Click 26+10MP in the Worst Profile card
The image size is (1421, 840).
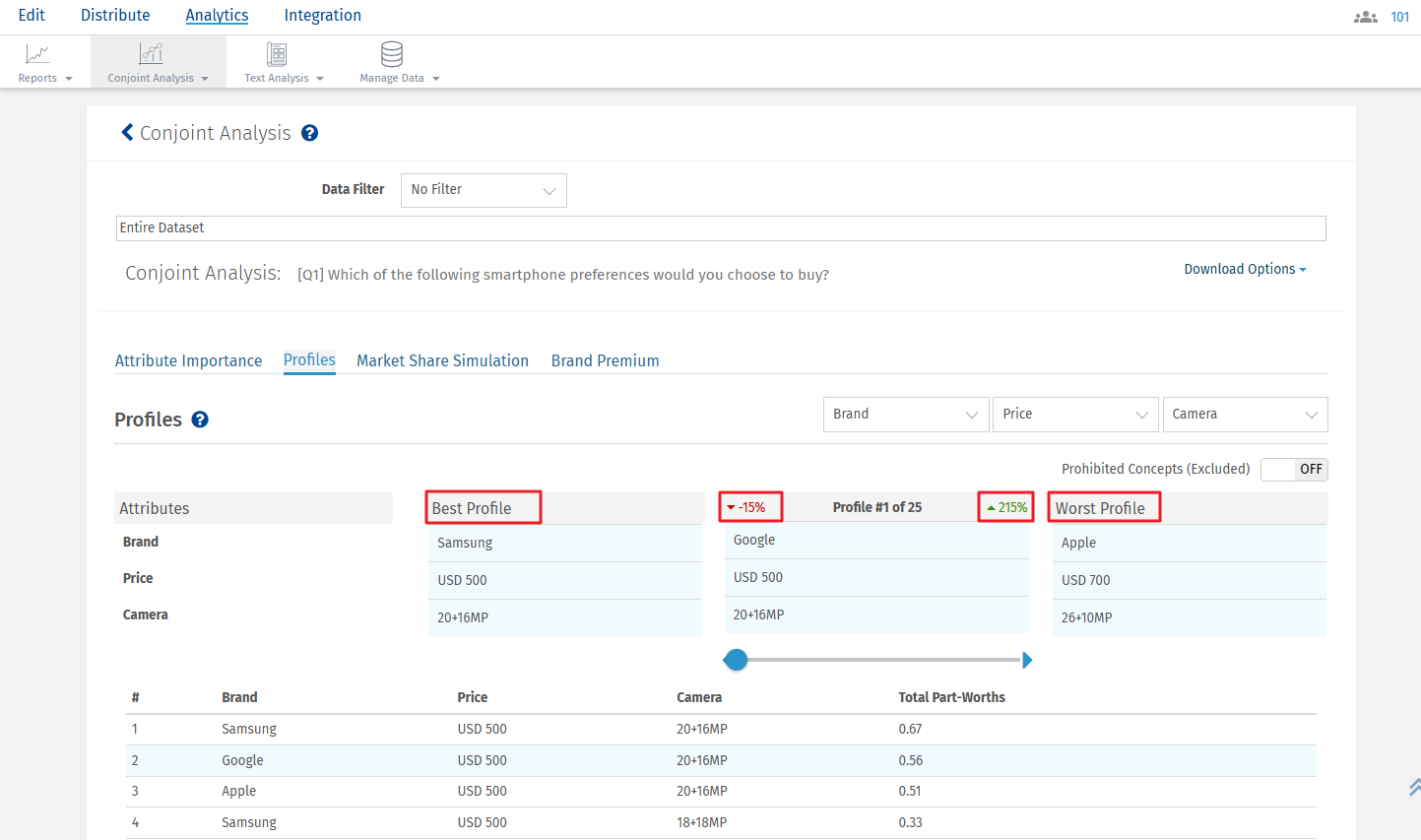click(x=1086, y=617)
